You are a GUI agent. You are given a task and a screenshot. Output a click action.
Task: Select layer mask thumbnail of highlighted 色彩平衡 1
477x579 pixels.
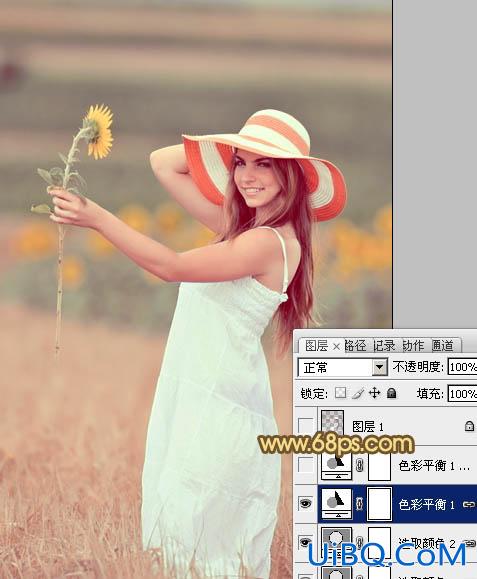(x=380, y=504)
